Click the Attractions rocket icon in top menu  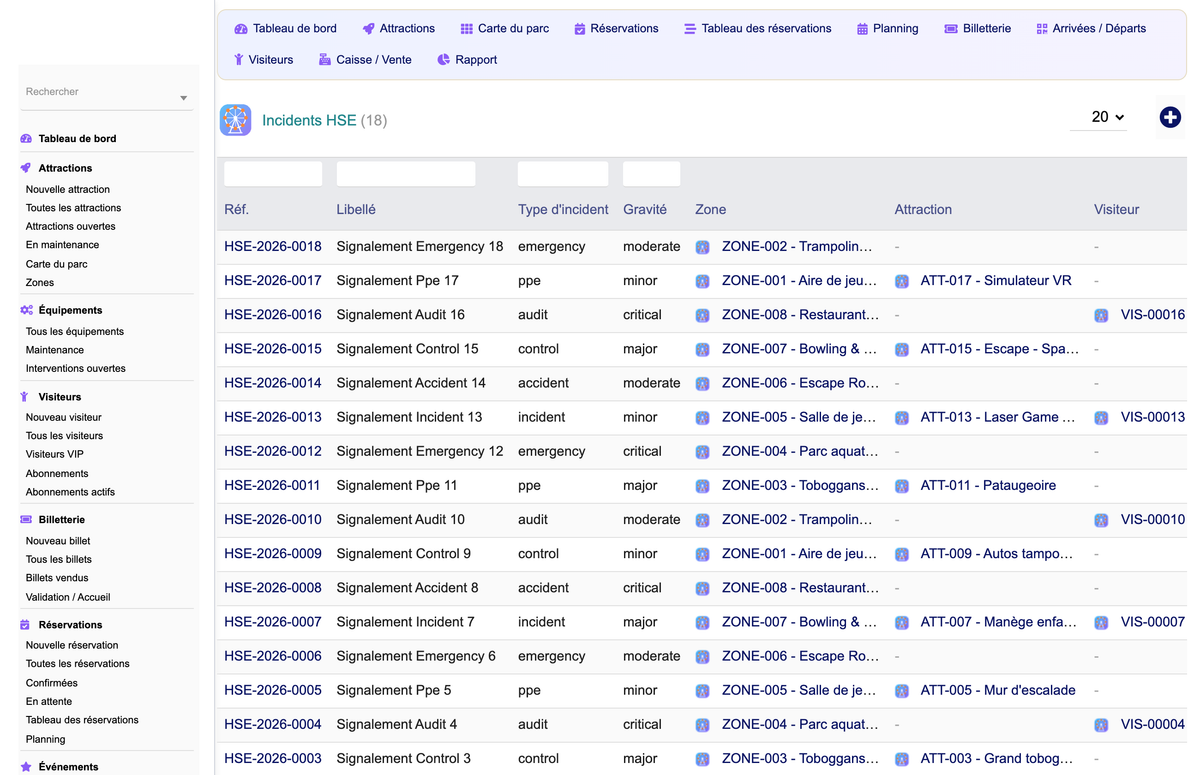coord(368,29)
